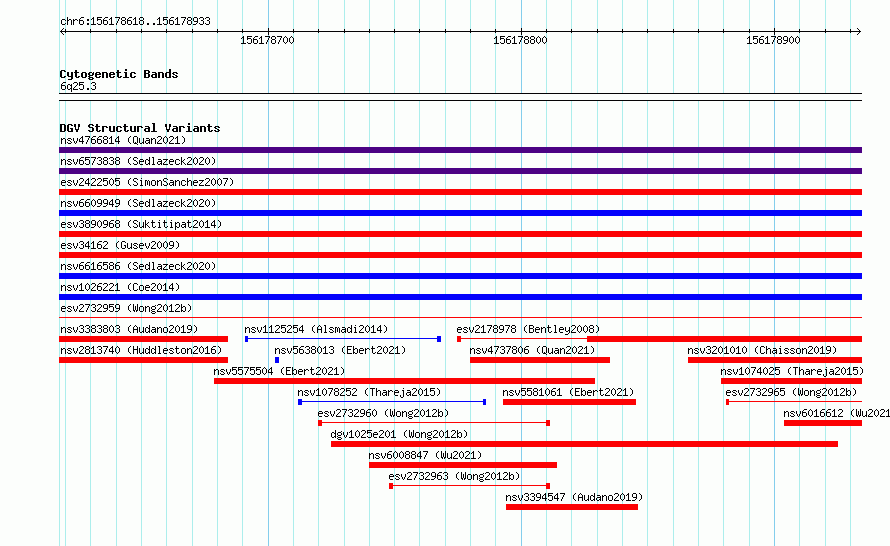890x546 pixels.
Task: Click the red nsv4737806 variant bar
Action: click(540, 360)
